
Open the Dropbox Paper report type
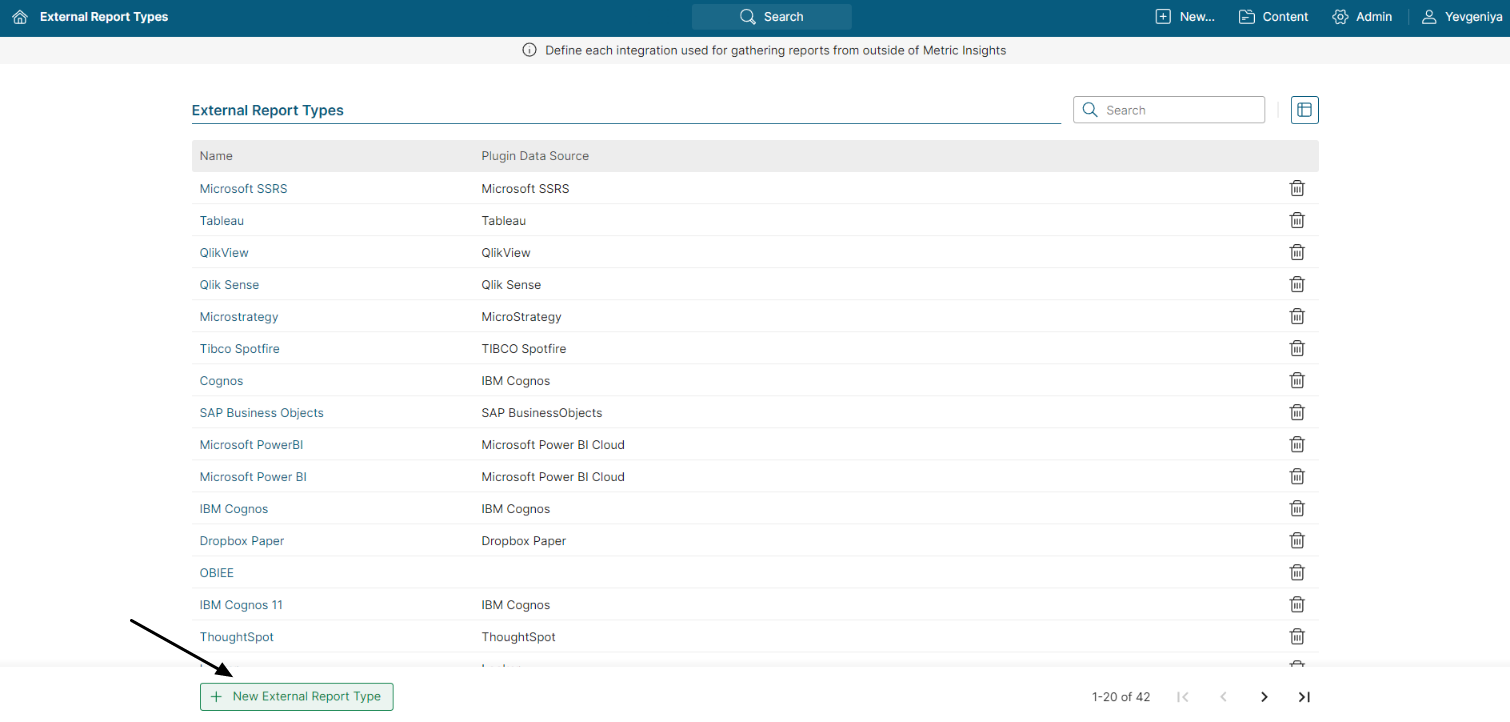(242, 540)
